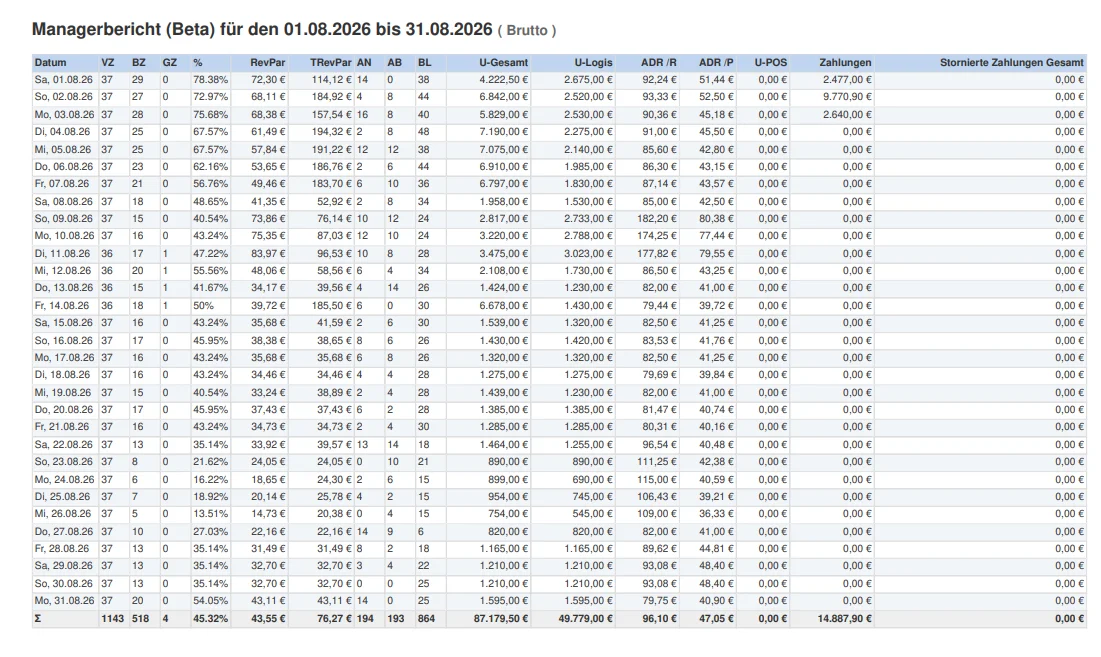This screenshot has height=657, width=1101.
Task: Click the GZ column header
Action: [x=169, y=62]
